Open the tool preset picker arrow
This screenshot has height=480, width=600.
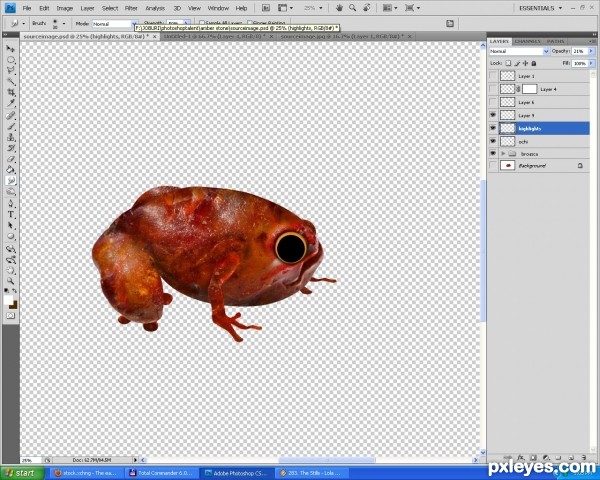pos(24,23)
